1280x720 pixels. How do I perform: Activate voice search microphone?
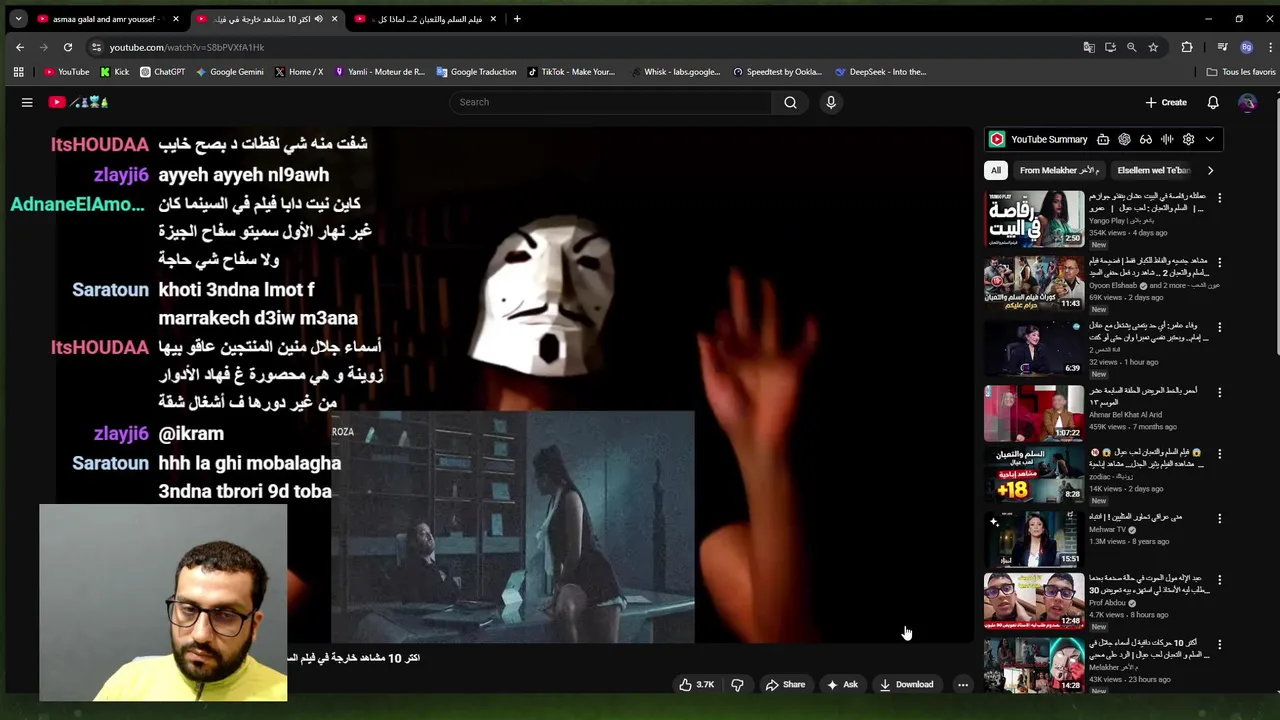(830, 102)
